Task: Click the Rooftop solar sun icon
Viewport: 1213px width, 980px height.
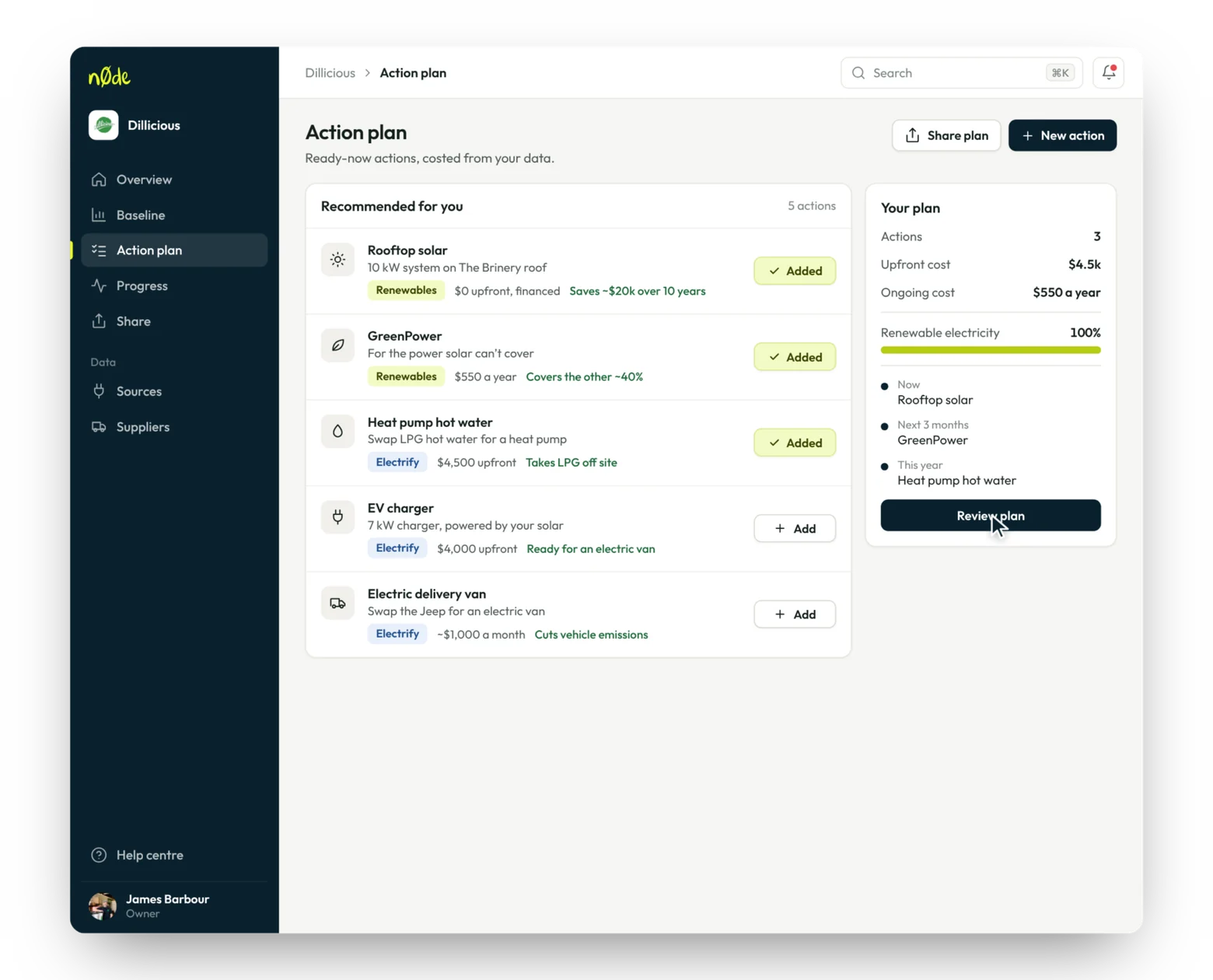Action: pyautogui.click(x=337, y=260)
